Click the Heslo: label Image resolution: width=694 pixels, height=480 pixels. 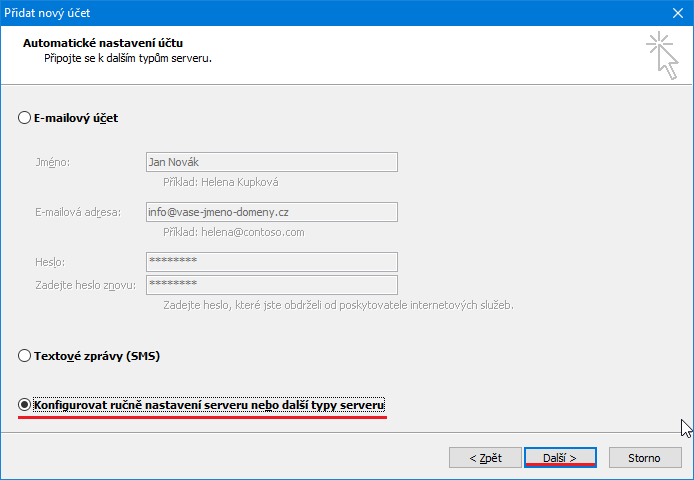click(x=50, y=262)
